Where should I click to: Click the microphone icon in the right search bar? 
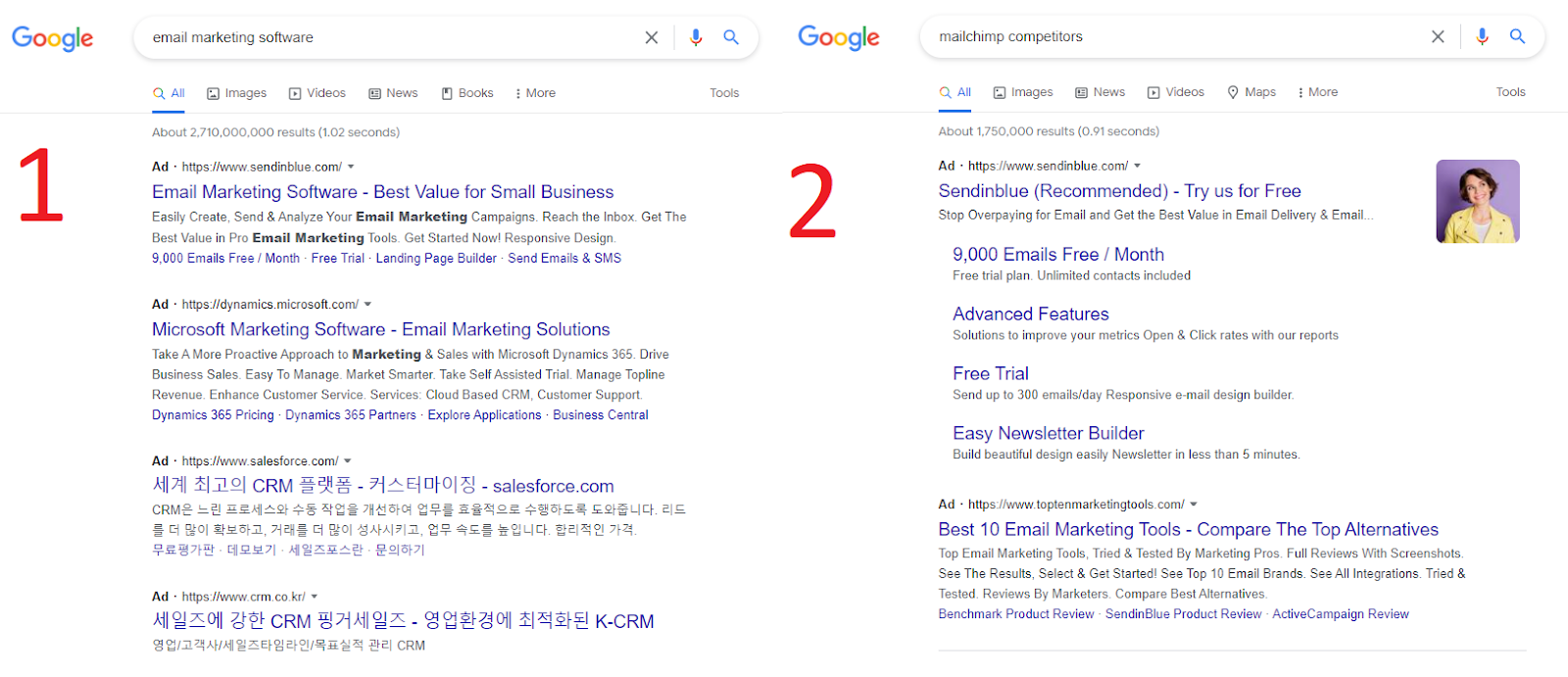pyautogui.click(x=1482, y=36)
